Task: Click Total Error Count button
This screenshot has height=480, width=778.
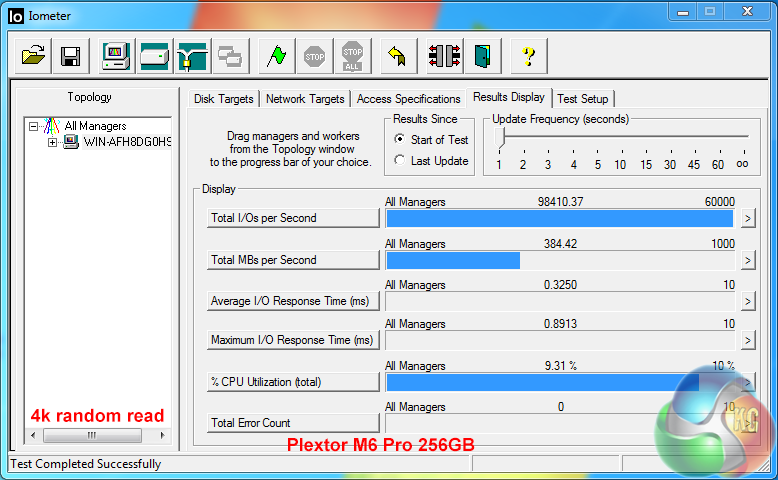Action: 293,423
